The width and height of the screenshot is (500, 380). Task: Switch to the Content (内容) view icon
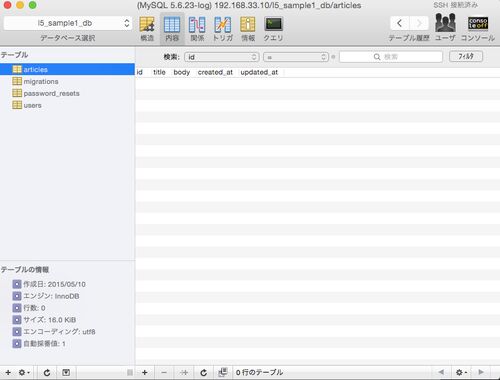click(x=172, y=25)
